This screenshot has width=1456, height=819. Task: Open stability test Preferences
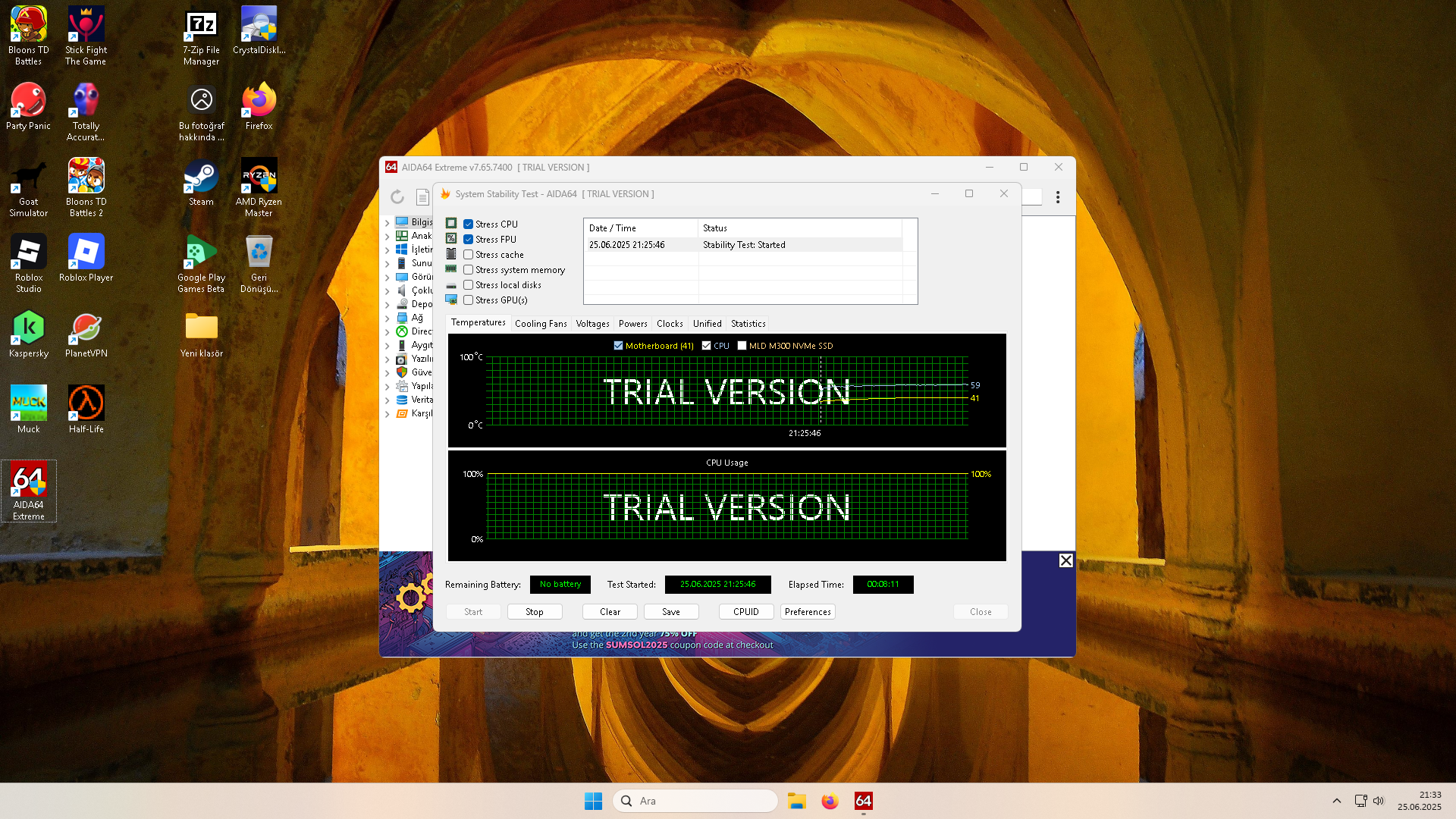[x=808, y=612]
